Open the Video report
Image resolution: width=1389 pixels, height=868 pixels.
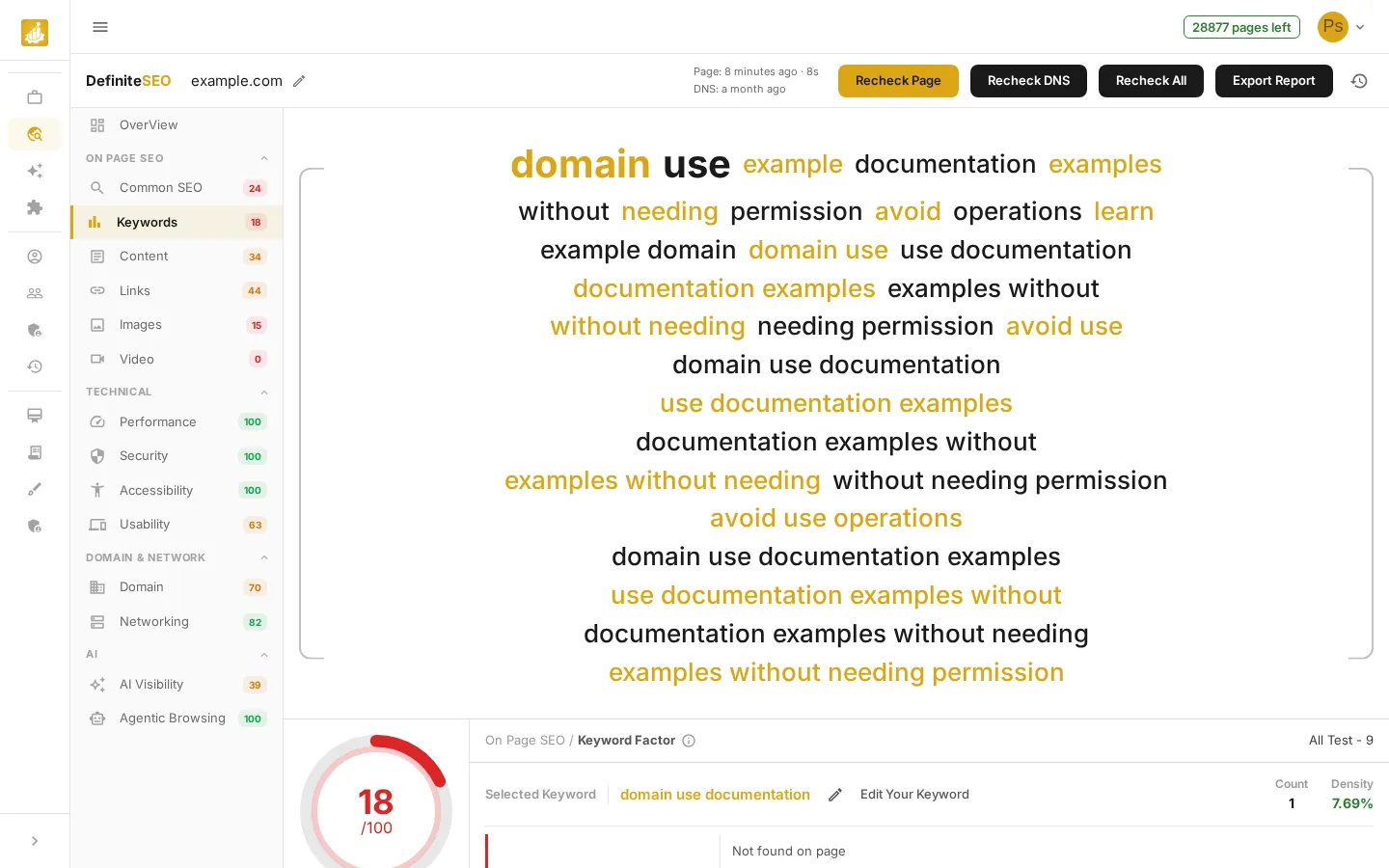point(177,359)
